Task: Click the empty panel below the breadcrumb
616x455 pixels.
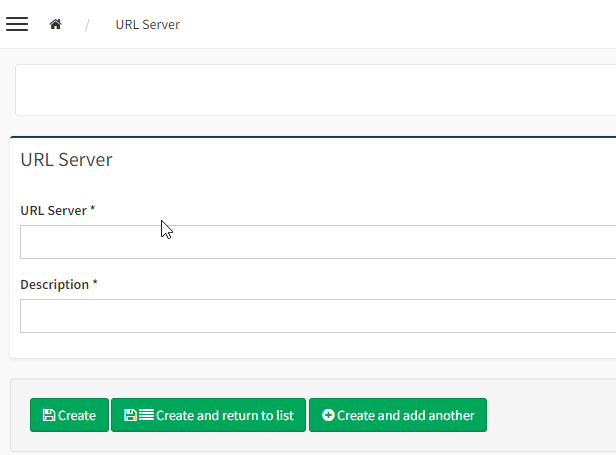Action: (316, 90)
